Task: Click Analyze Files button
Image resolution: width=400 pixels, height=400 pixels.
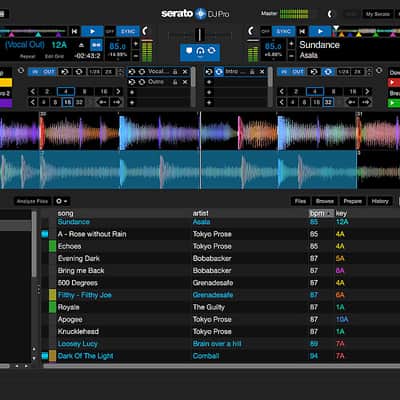Action: (x=32, y=201)
